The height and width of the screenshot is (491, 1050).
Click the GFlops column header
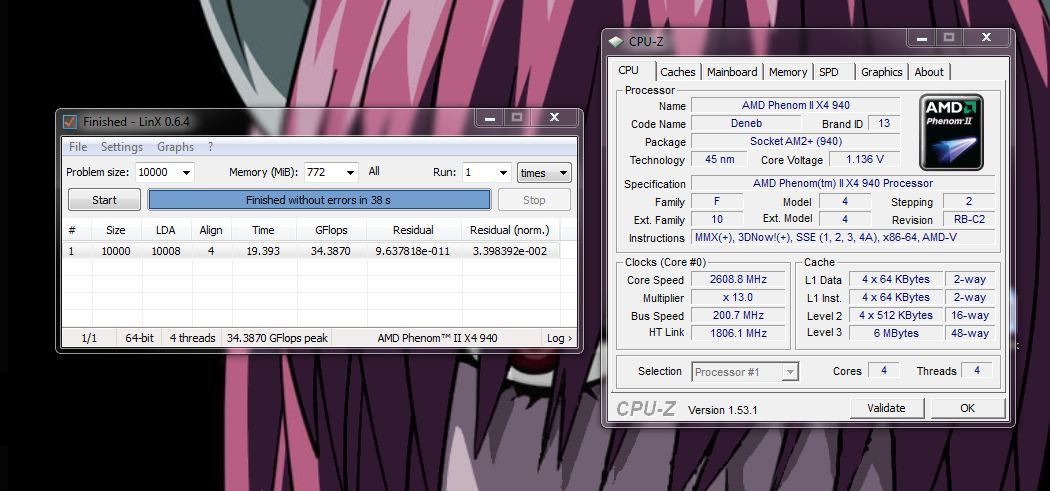point(331,230)
